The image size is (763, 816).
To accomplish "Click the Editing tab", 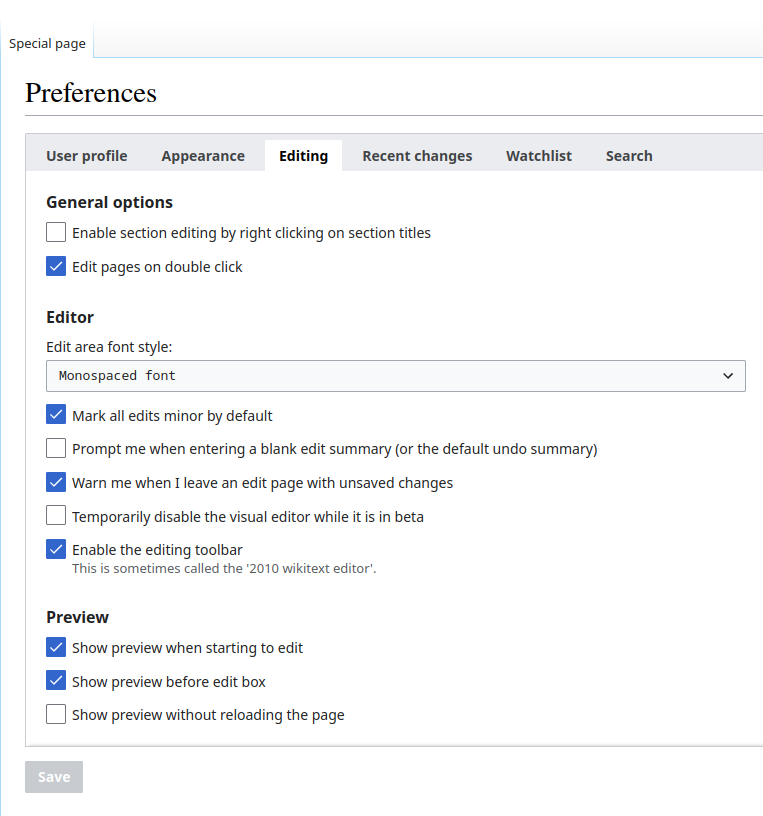I will 303,156.
